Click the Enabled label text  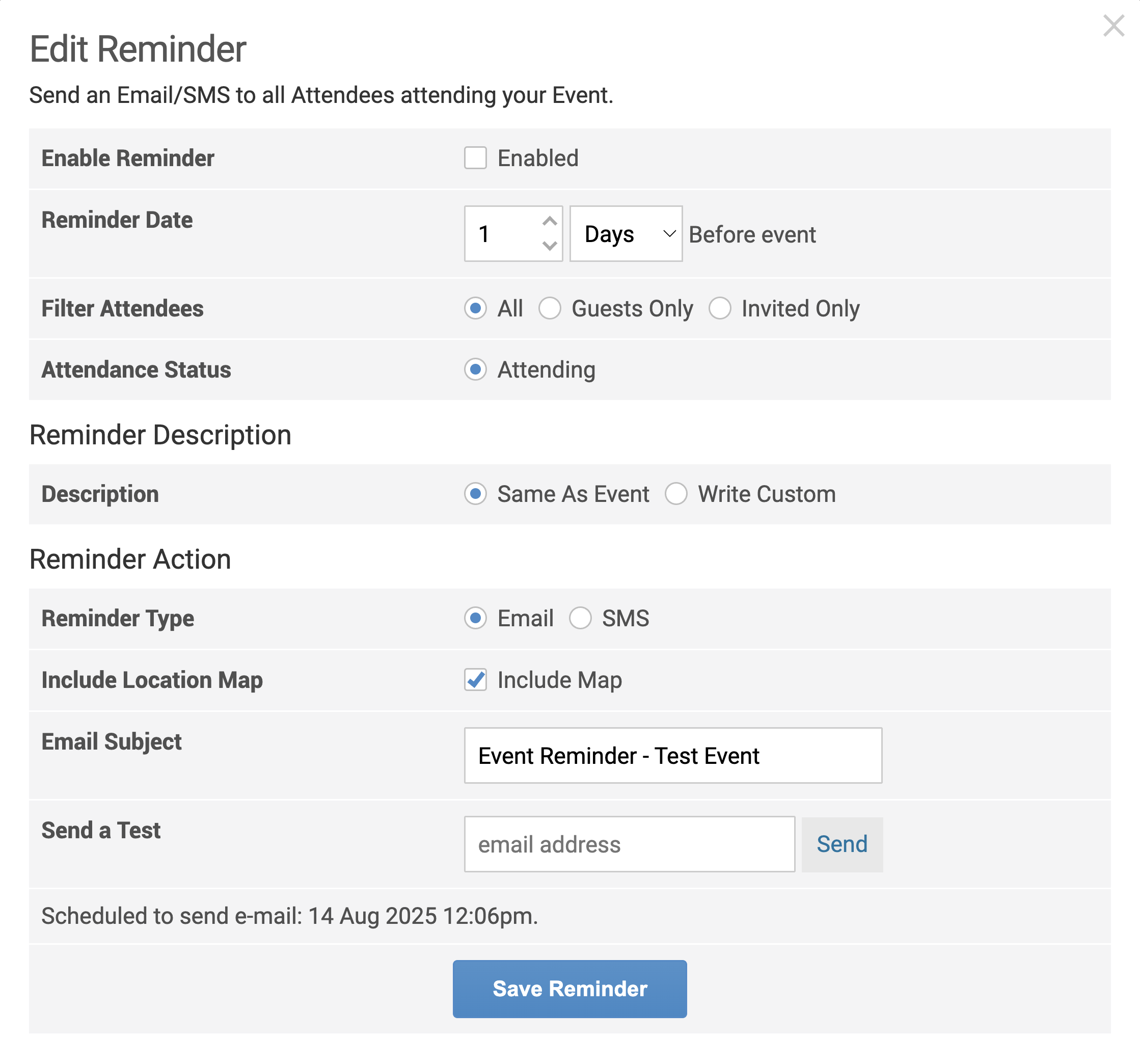(x=538, y=158)
